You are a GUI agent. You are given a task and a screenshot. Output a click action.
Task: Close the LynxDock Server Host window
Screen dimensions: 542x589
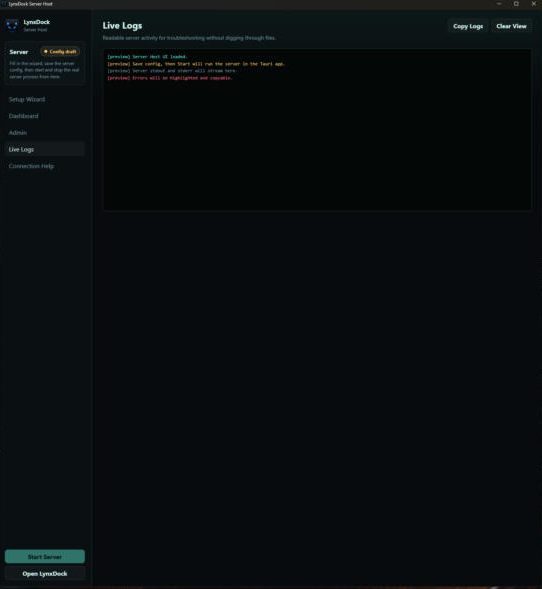pos(534,4)
